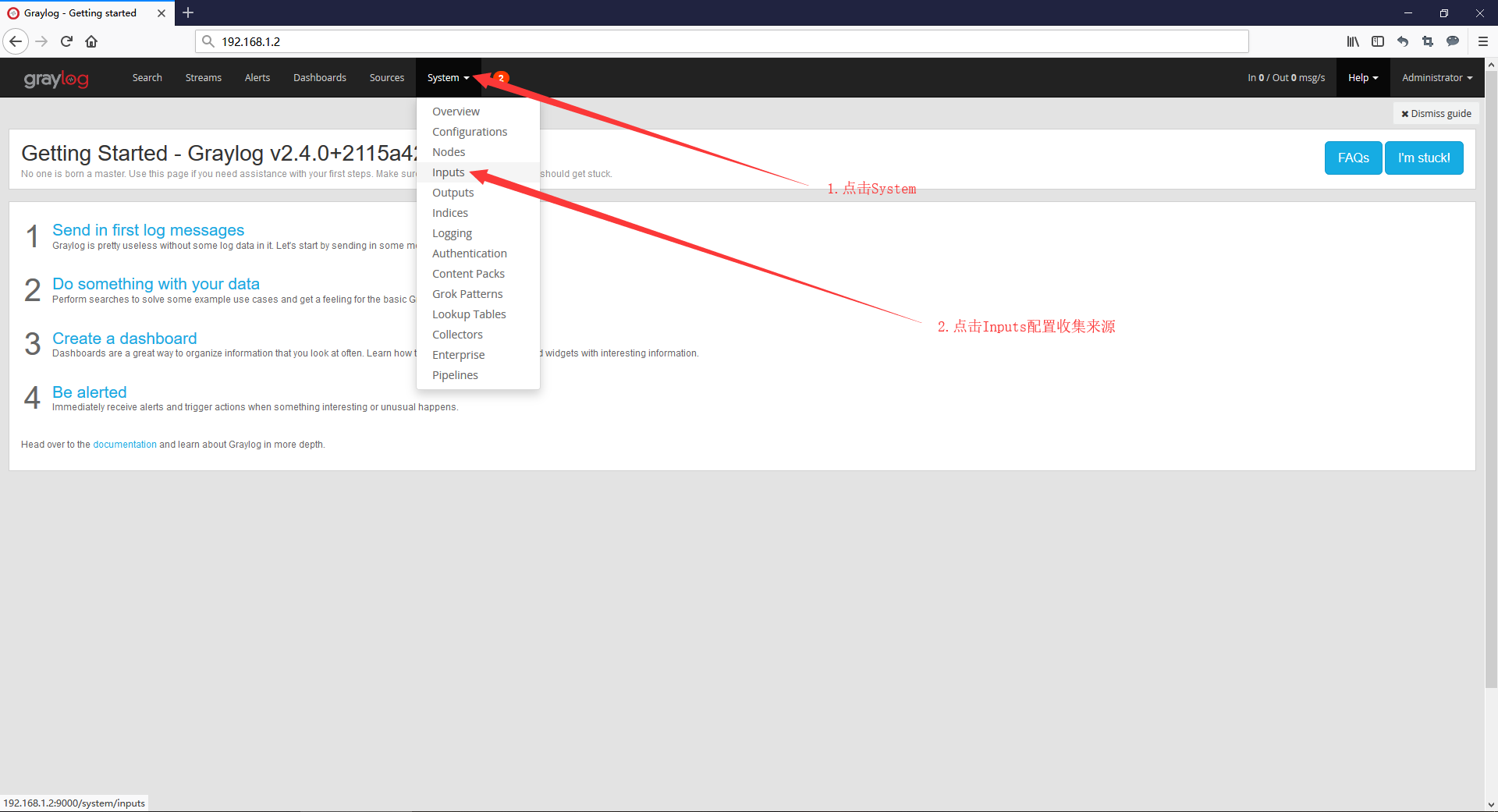Image resolution: width=1498 pixels, height=812 pixels.
Task: Open the FAQs button
Action: click(x=1353, y=158)
